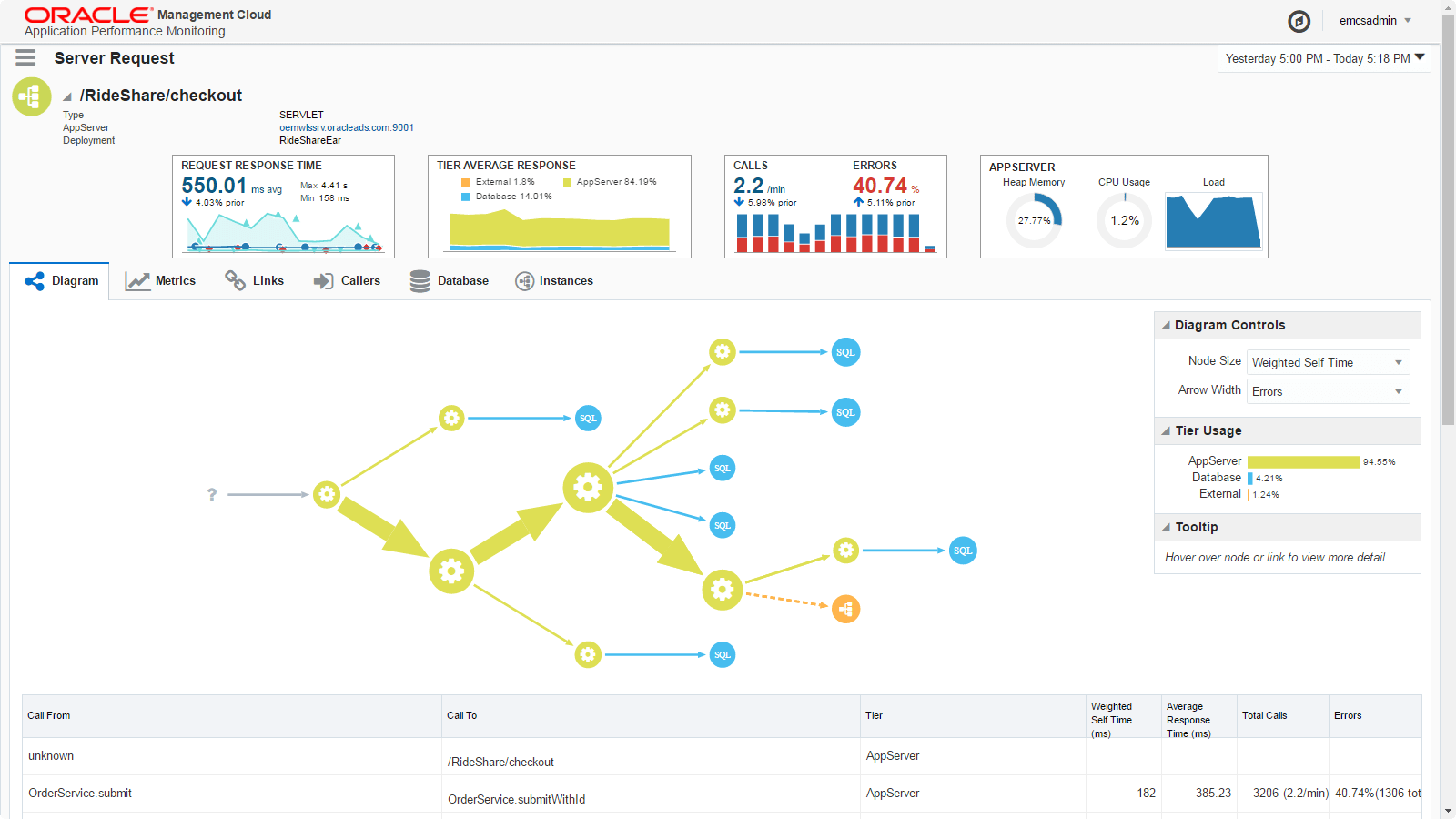The image size is (1456, 819).
Task: Open the Links tab
Action: 255,281
